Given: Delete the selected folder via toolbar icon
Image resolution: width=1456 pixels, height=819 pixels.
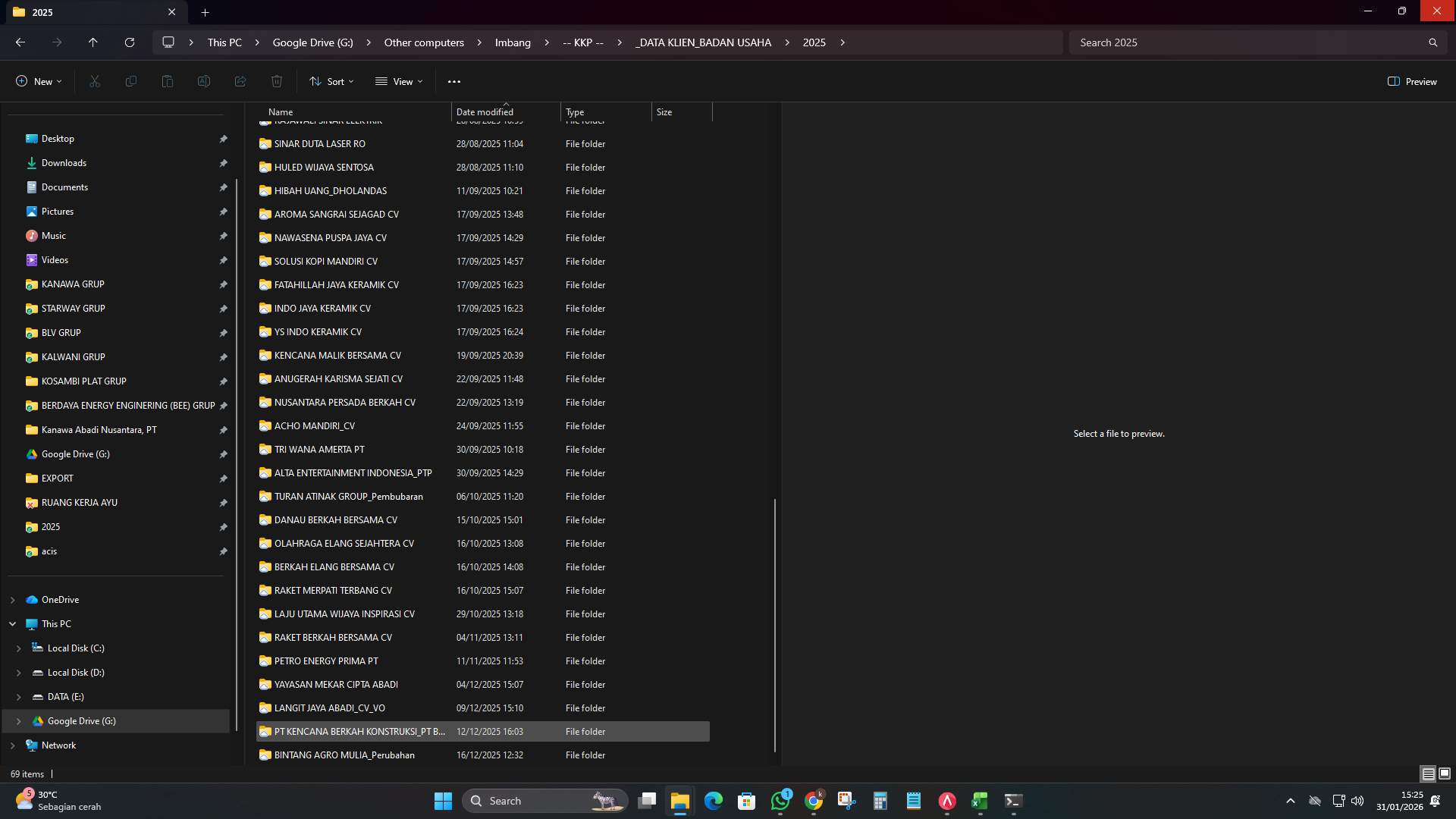Looking at the screenshot, I should [x=276, y=81].
